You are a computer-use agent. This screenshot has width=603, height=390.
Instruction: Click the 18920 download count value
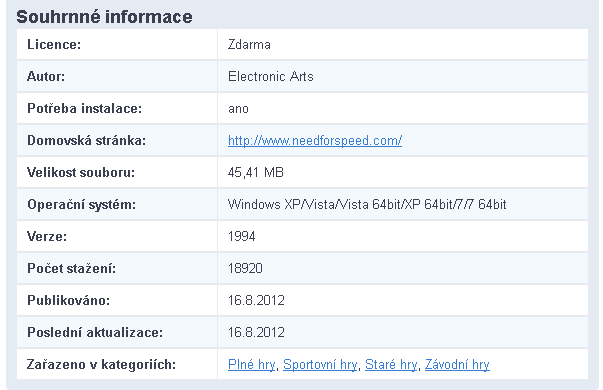pyautogui.click(x=245, y=268)
